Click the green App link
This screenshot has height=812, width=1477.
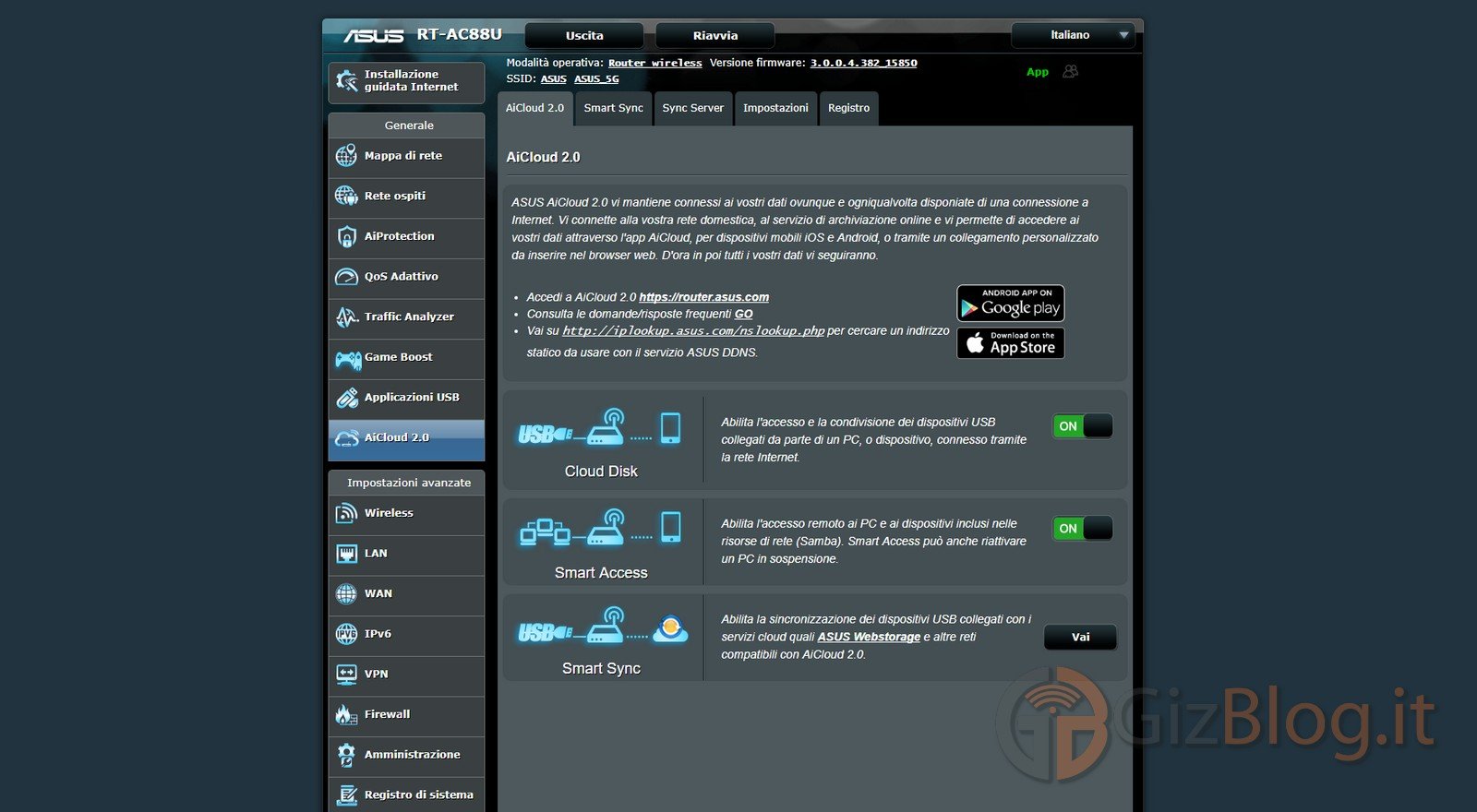pos(1038,72)
